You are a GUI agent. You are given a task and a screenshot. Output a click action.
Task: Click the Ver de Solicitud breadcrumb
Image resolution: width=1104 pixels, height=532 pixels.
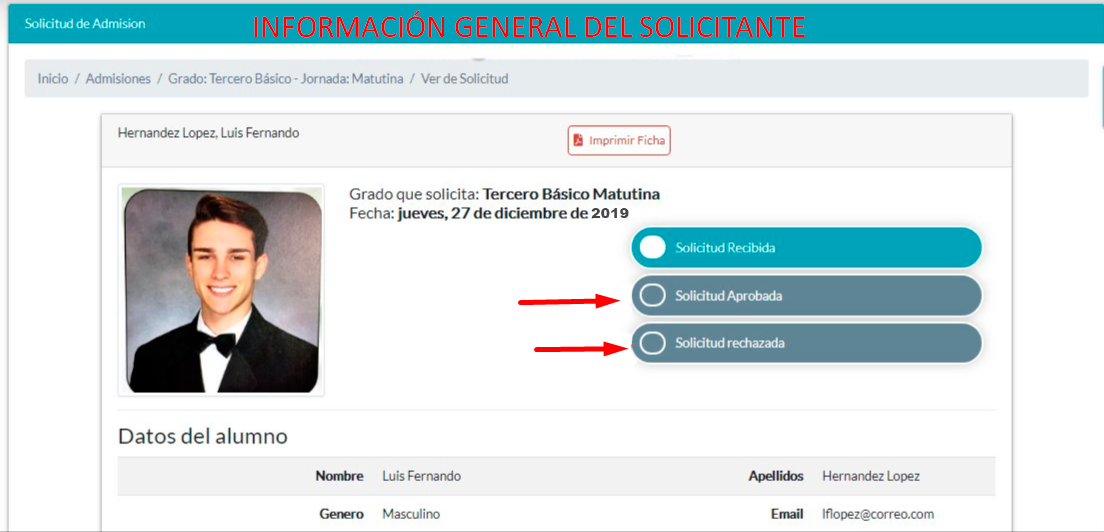point(465,79)
